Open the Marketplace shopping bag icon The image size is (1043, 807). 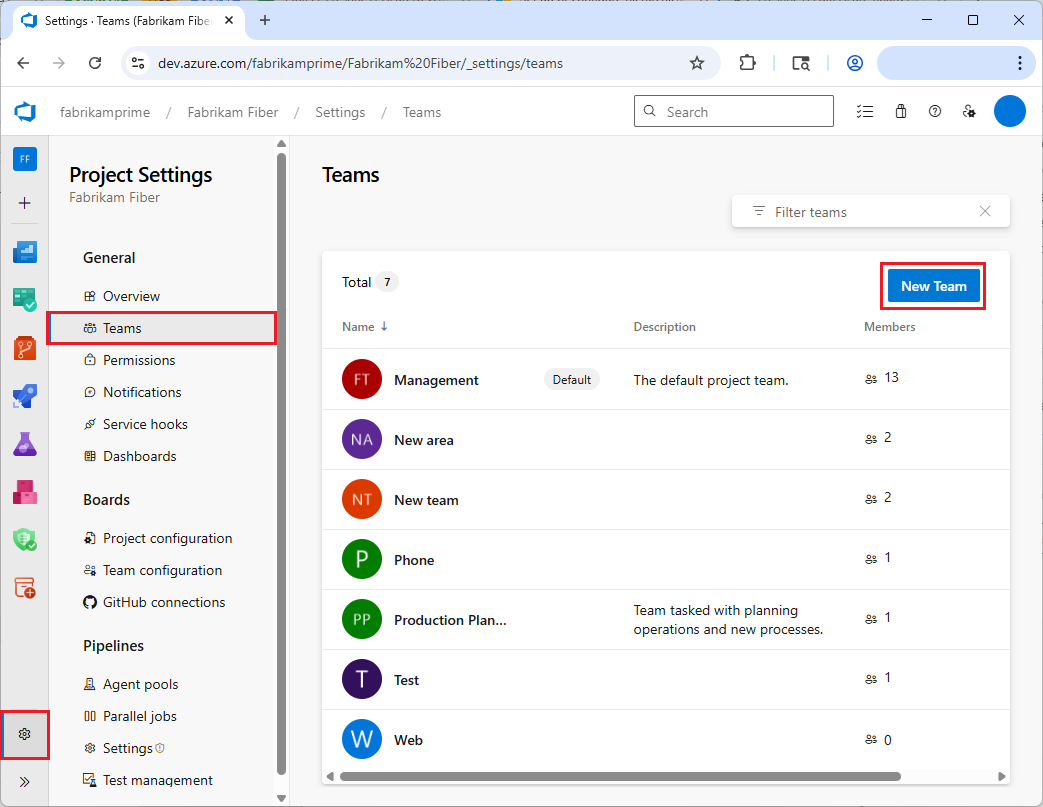click(x=900, y=111)
